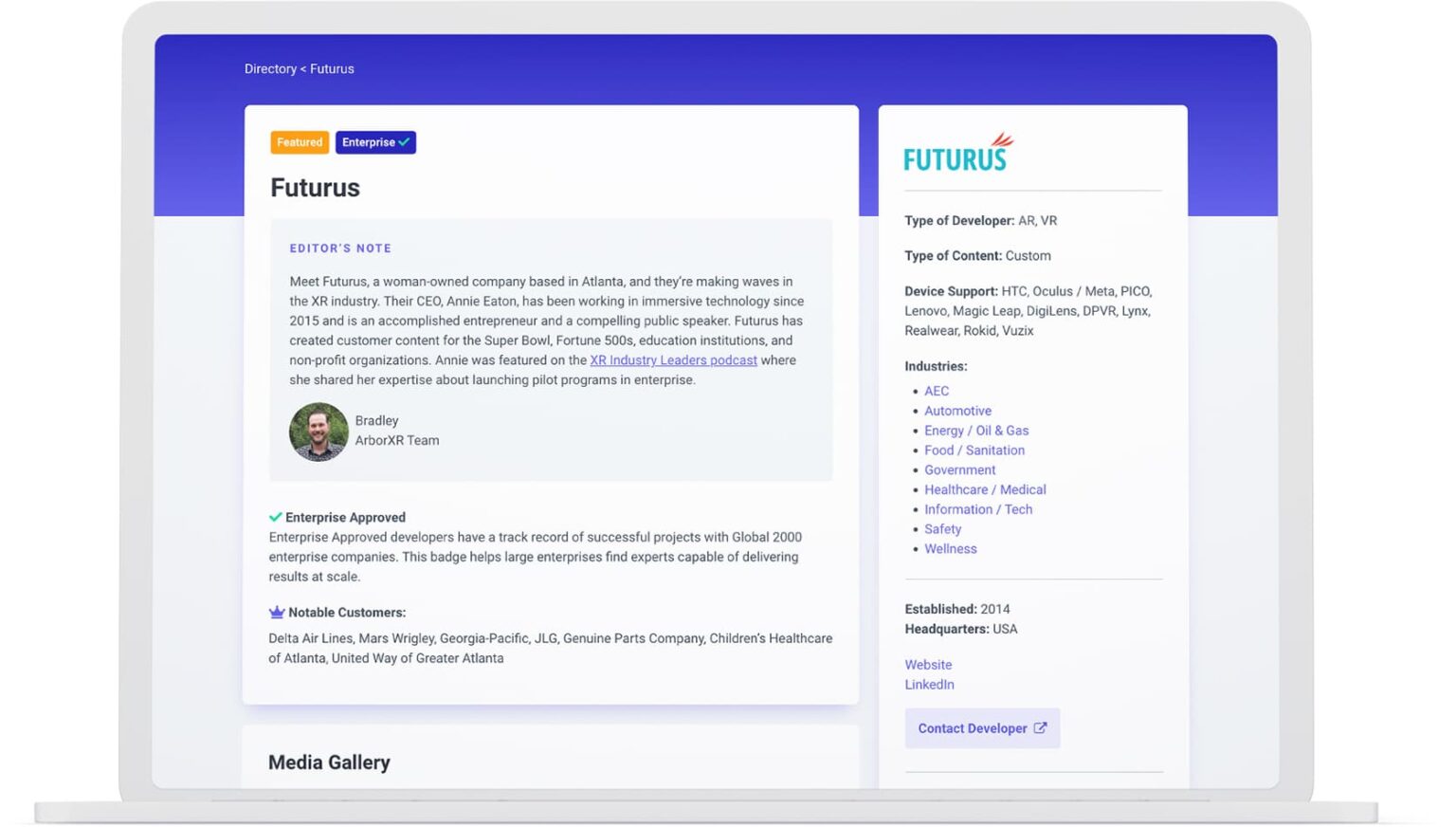Click the crown icon beside Notable Customers
1456x827 pixels.
pyautogui.click(x=276, y=612)
